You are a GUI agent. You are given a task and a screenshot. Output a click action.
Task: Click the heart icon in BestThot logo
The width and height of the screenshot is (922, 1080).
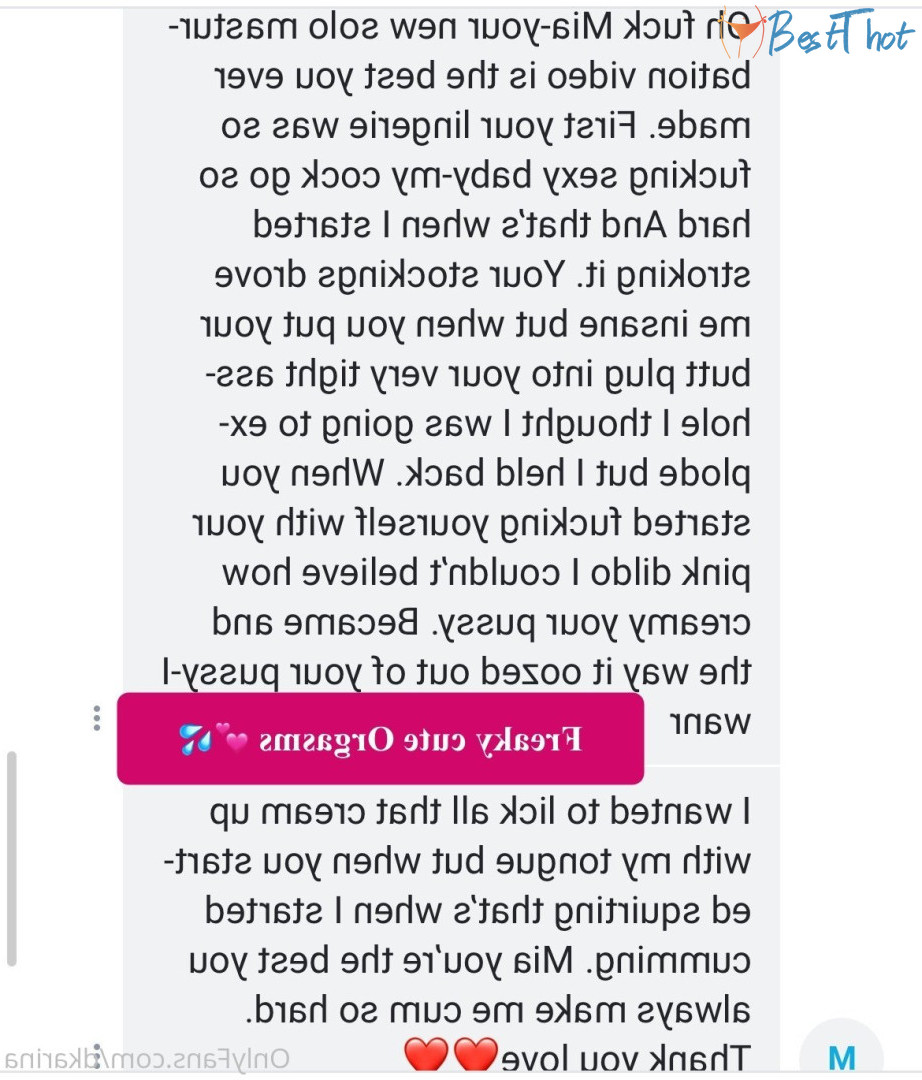pos(742,32)
